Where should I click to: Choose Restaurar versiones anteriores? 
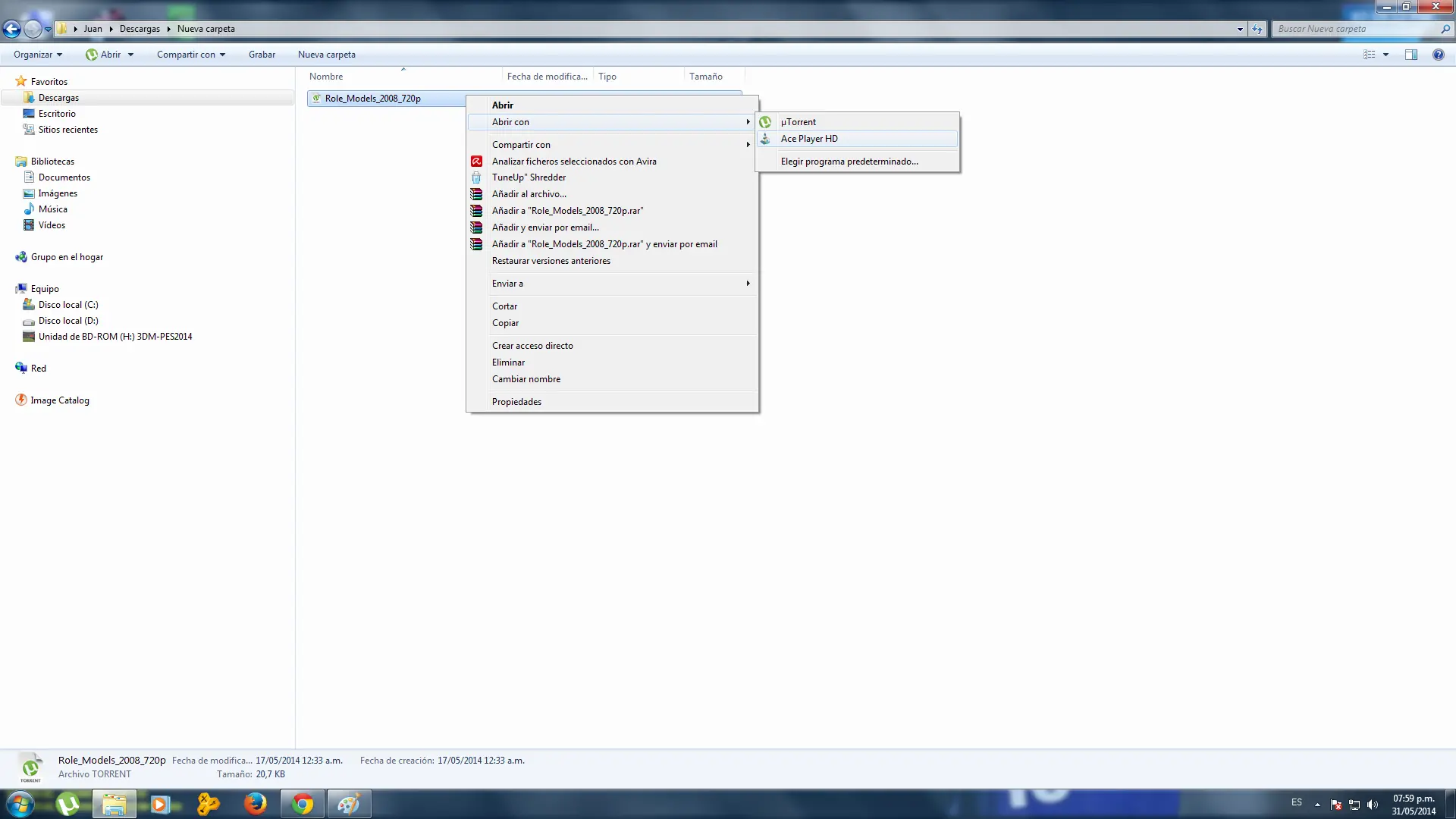(613, 261)
